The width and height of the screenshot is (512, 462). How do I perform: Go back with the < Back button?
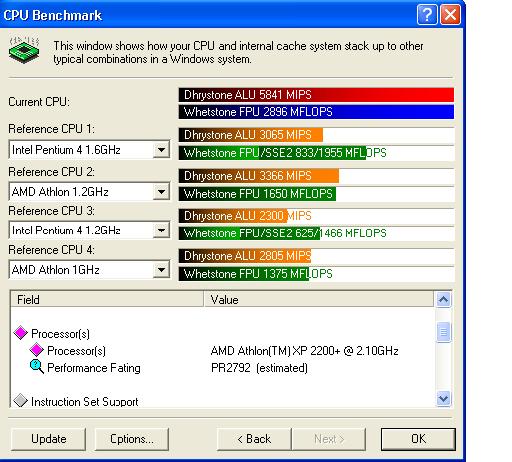tap(254, 439)
